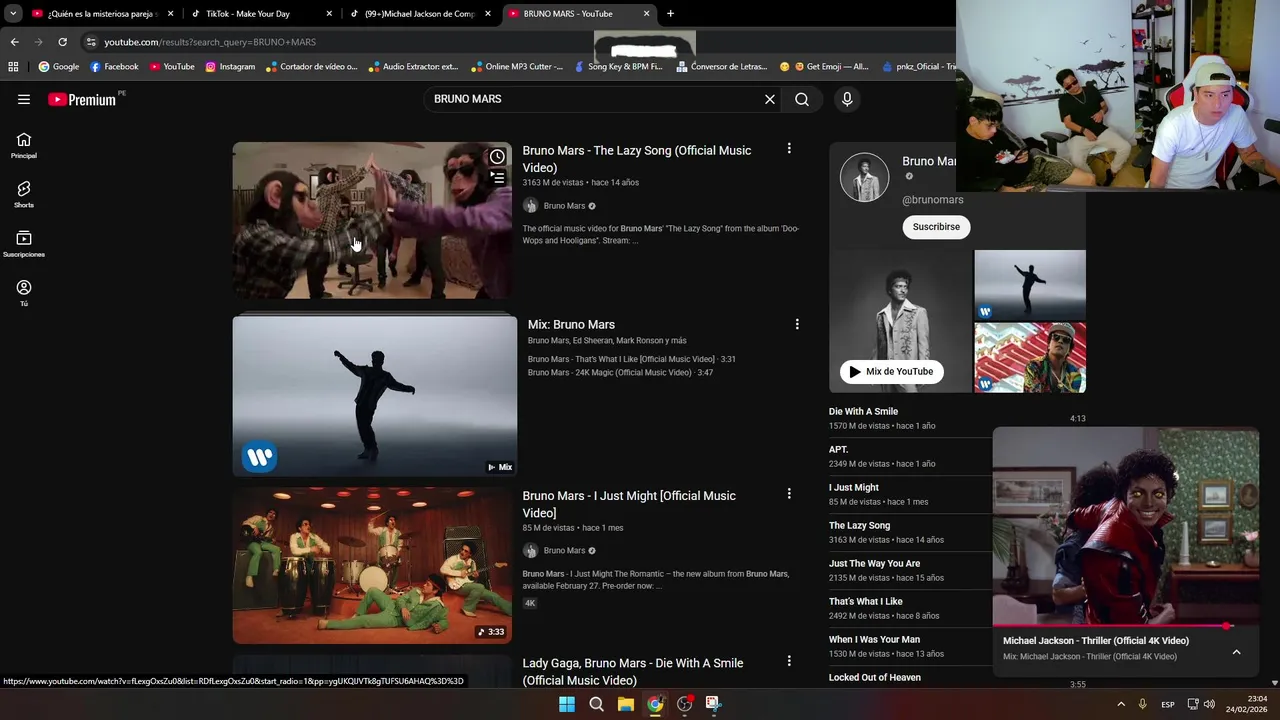
Task: Open The Lazy Song video title
Action: click(x=636, y=159)
